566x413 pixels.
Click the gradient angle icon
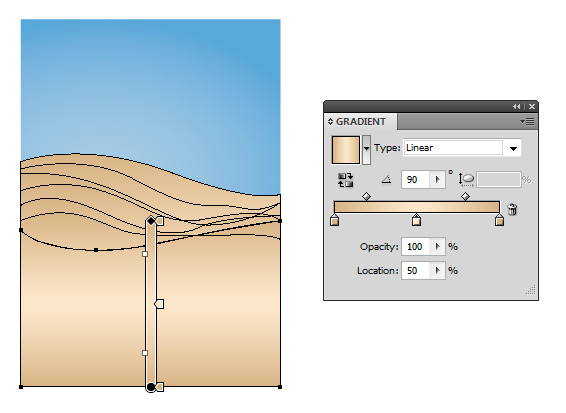(x=387, y=179)
